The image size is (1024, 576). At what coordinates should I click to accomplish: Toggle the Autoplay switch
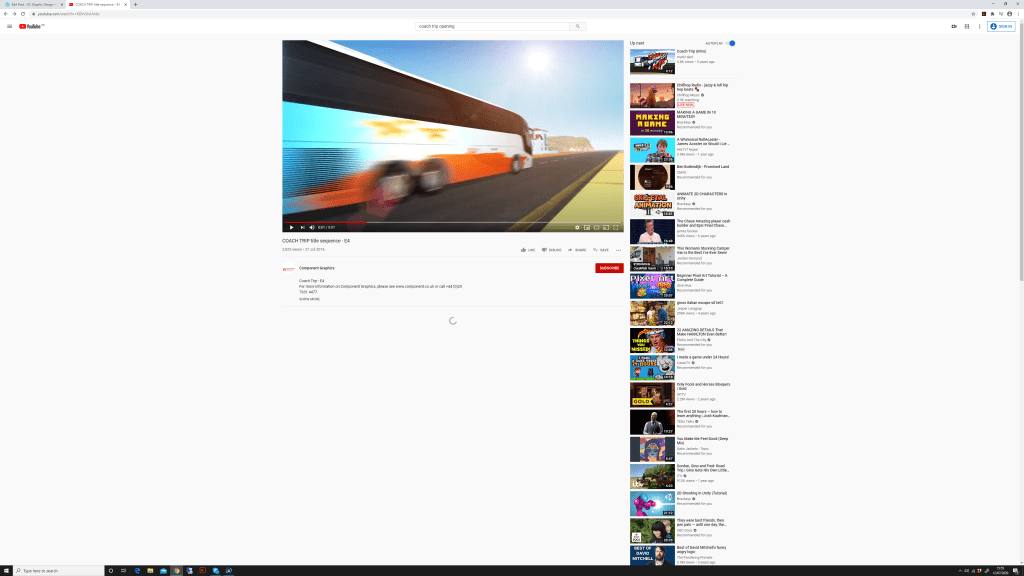(x=730, y=43)
